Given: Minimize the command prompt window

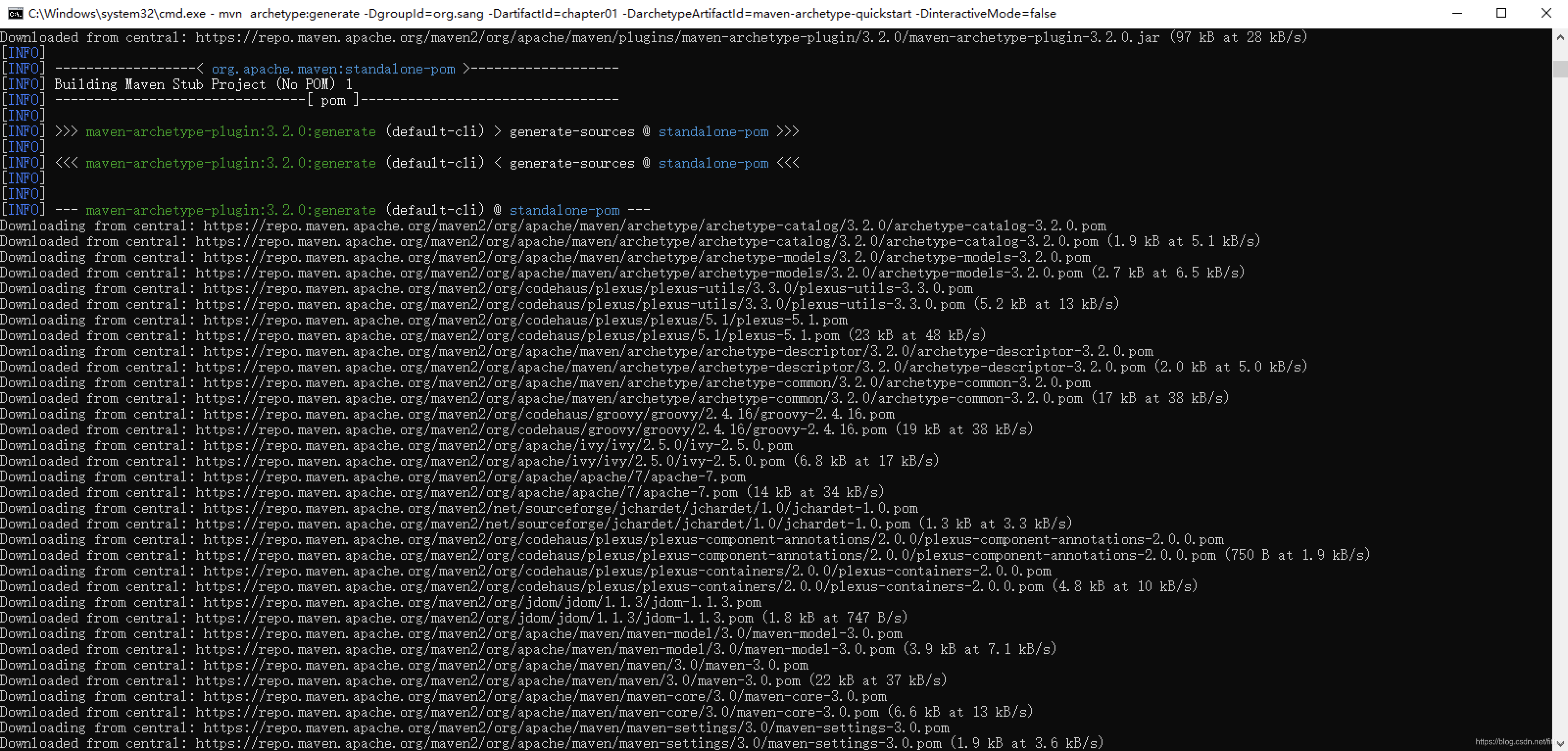Looking at the screenshot, I should click(x=1457, y=13).
